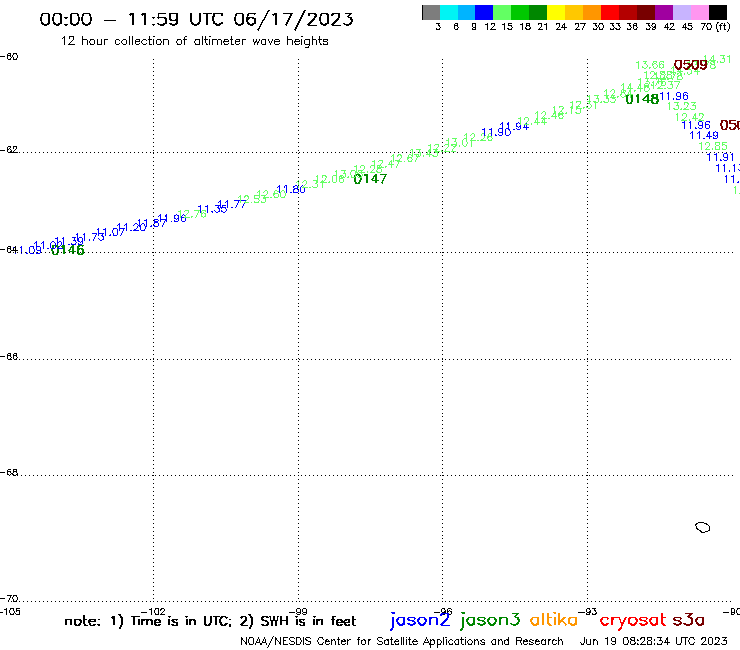This screenshot has height=650, width=740.
Task: Click the s3a satellite label
Action: tap(689, 620)
